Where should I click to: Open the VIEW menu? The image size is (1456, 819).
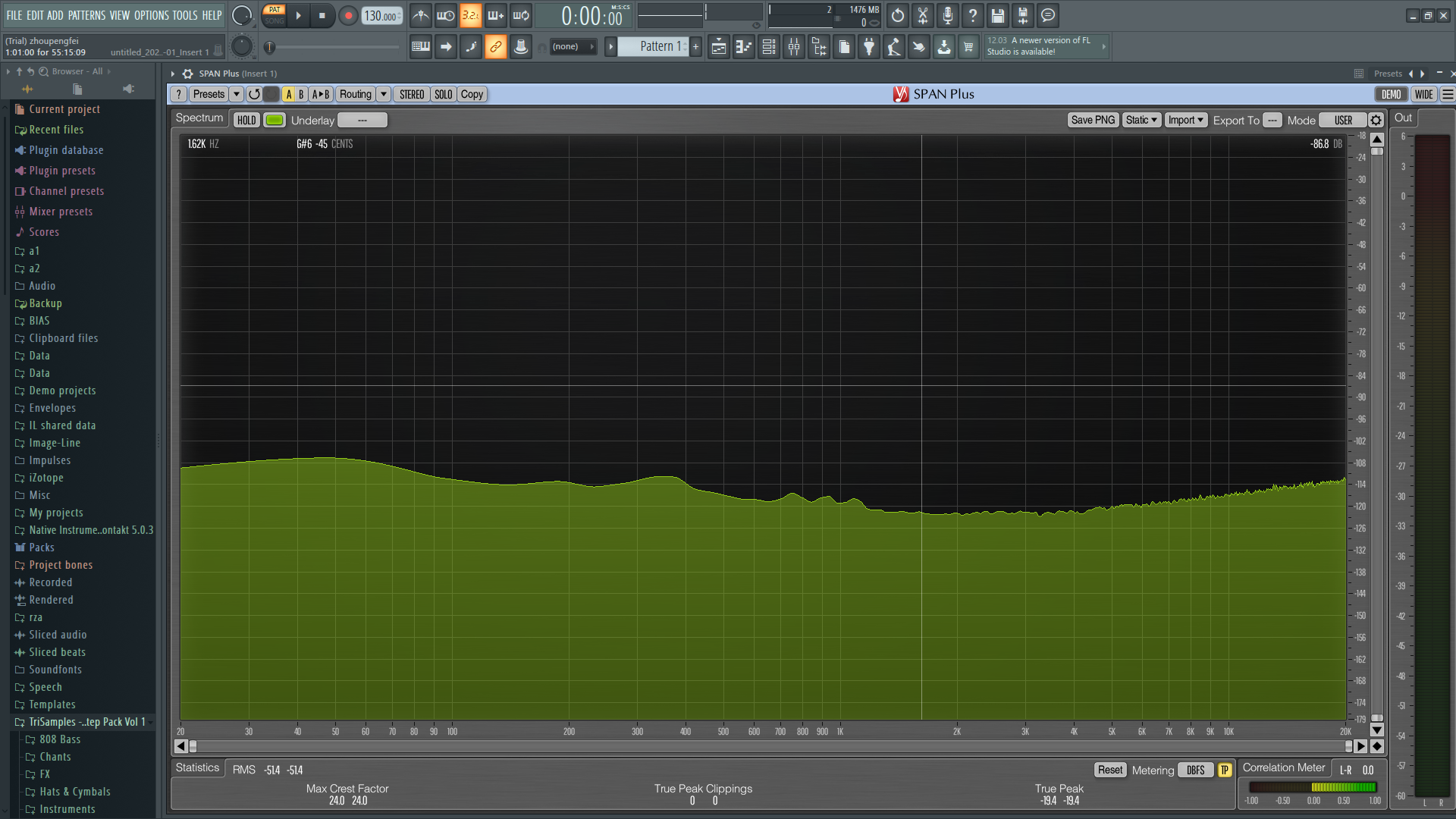point(120,15)
